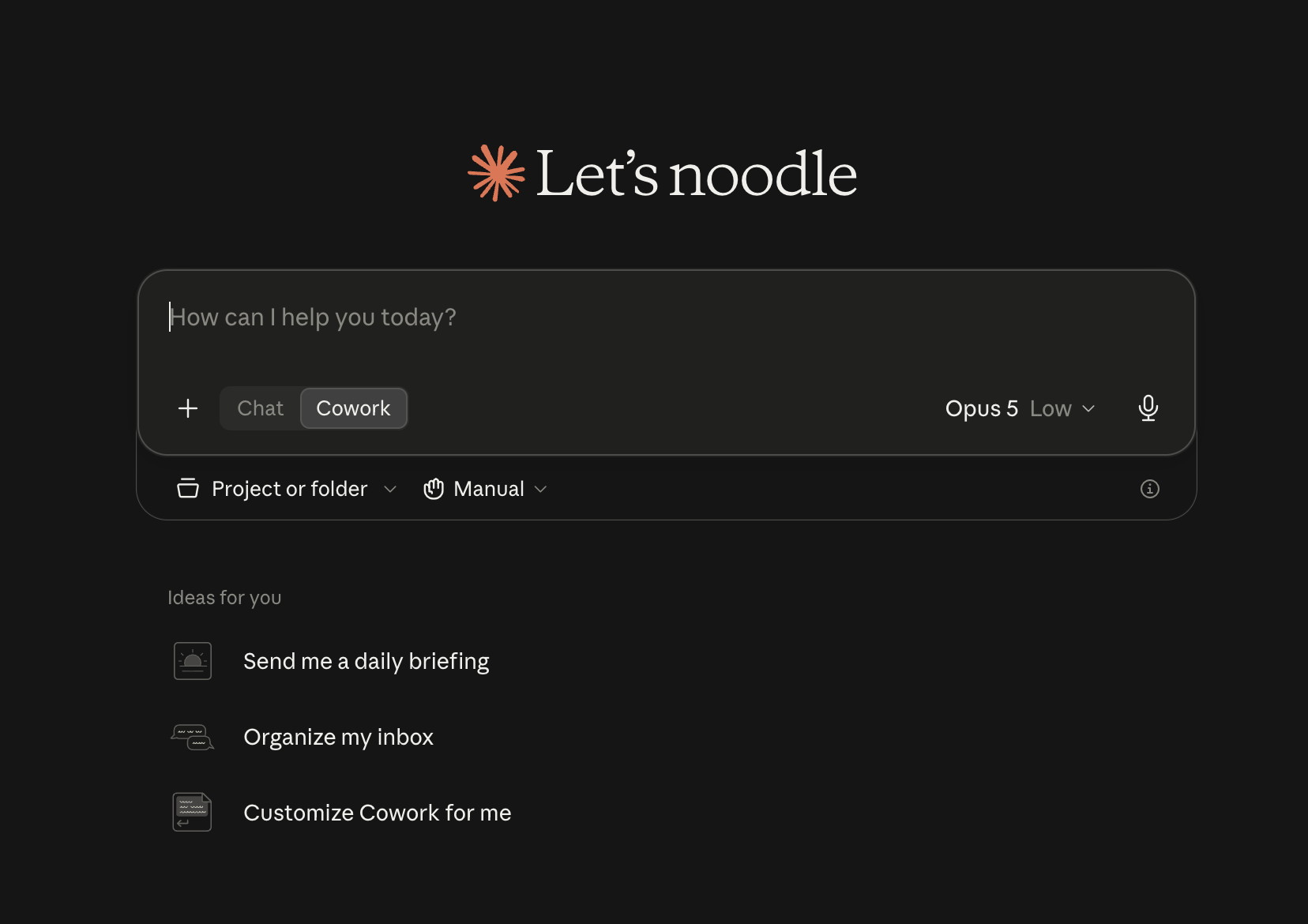The image size is (1308, 924).
Task: Start voice input with the microphone icon
Action: pos(1148,408)
